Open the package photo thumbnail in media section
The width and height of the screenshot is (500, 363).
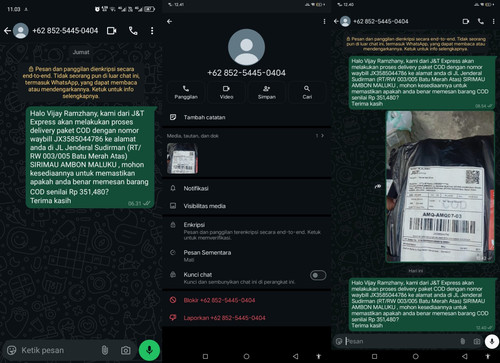coord(182,159)
